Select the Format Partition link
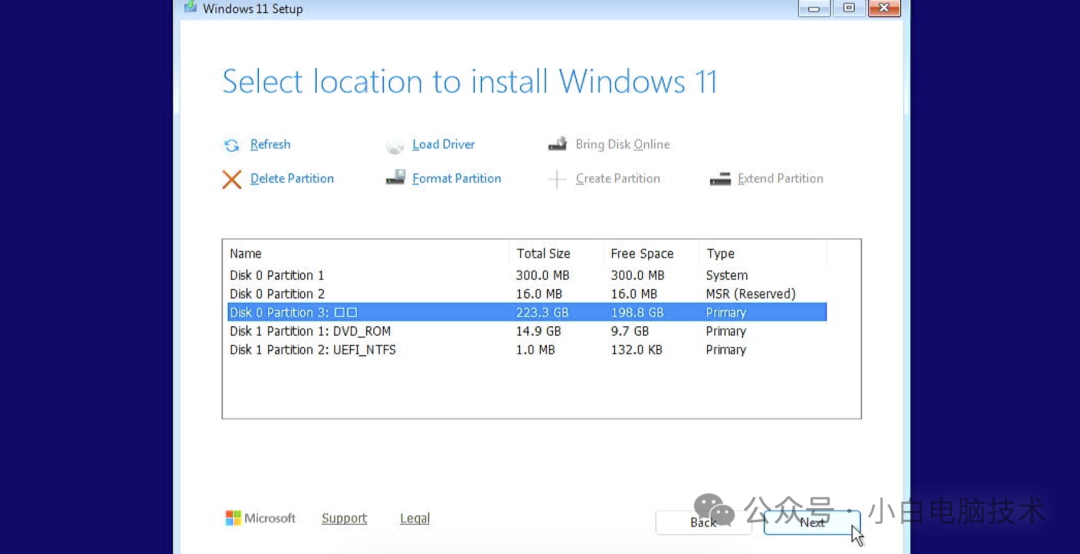 (x=457, y=178)
